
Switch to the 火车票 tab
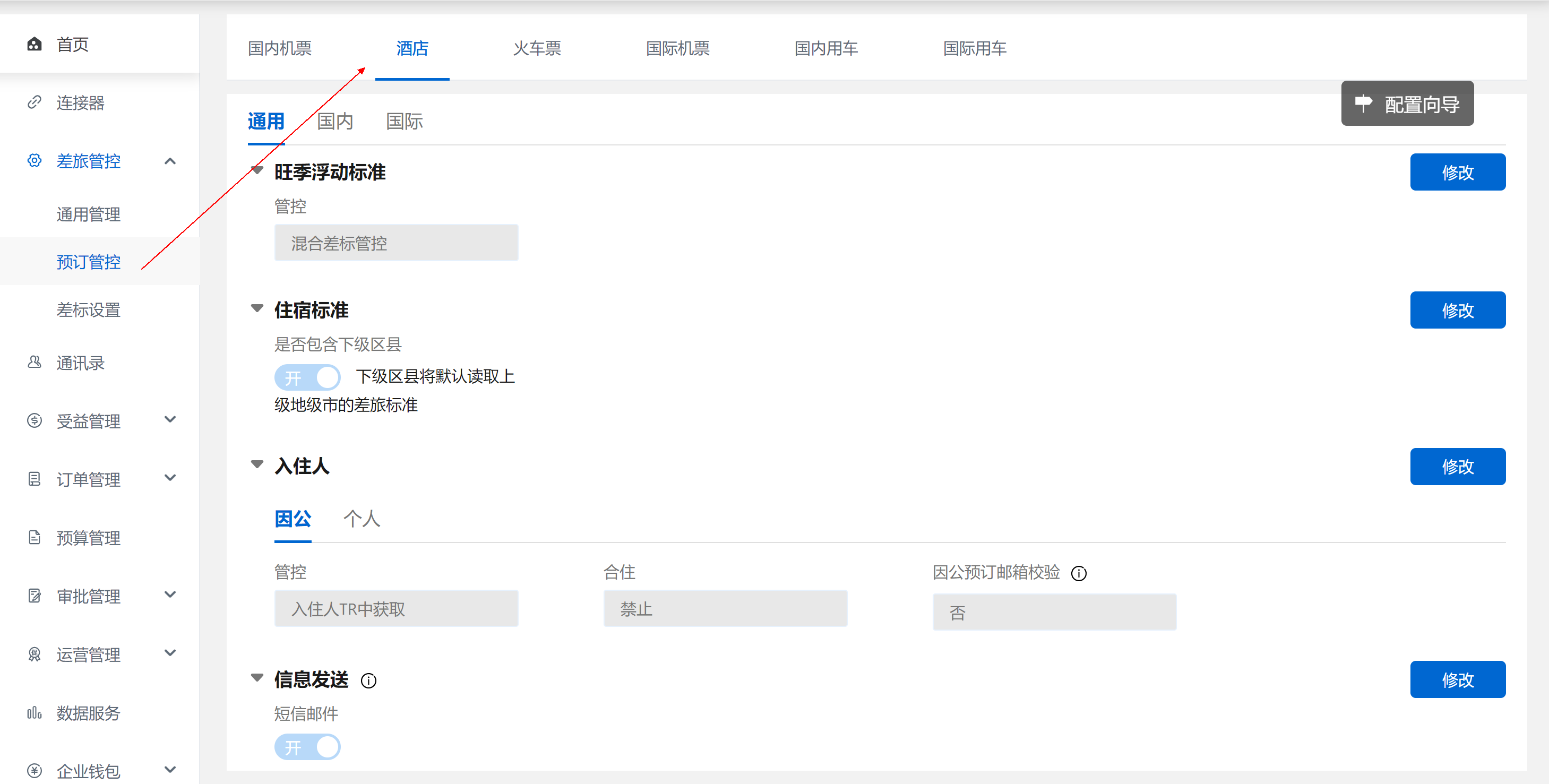[537, 48]
